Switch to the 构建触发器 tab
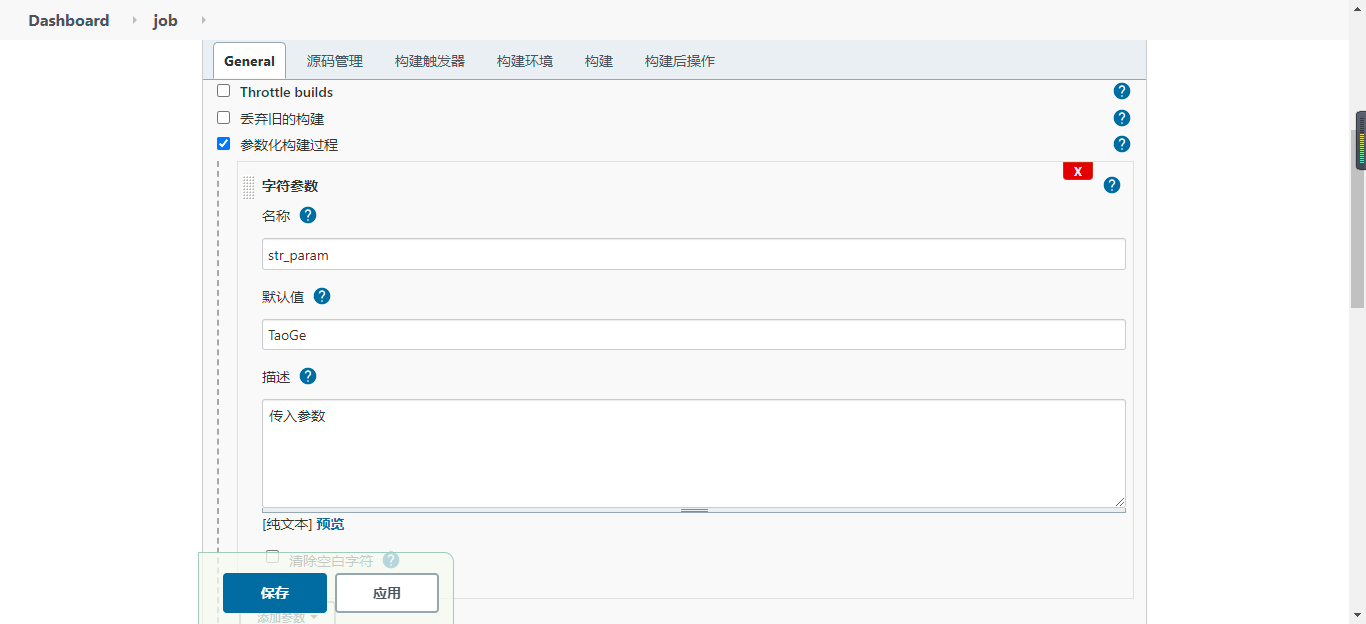Screen dimensions: 1366x624 430,61
